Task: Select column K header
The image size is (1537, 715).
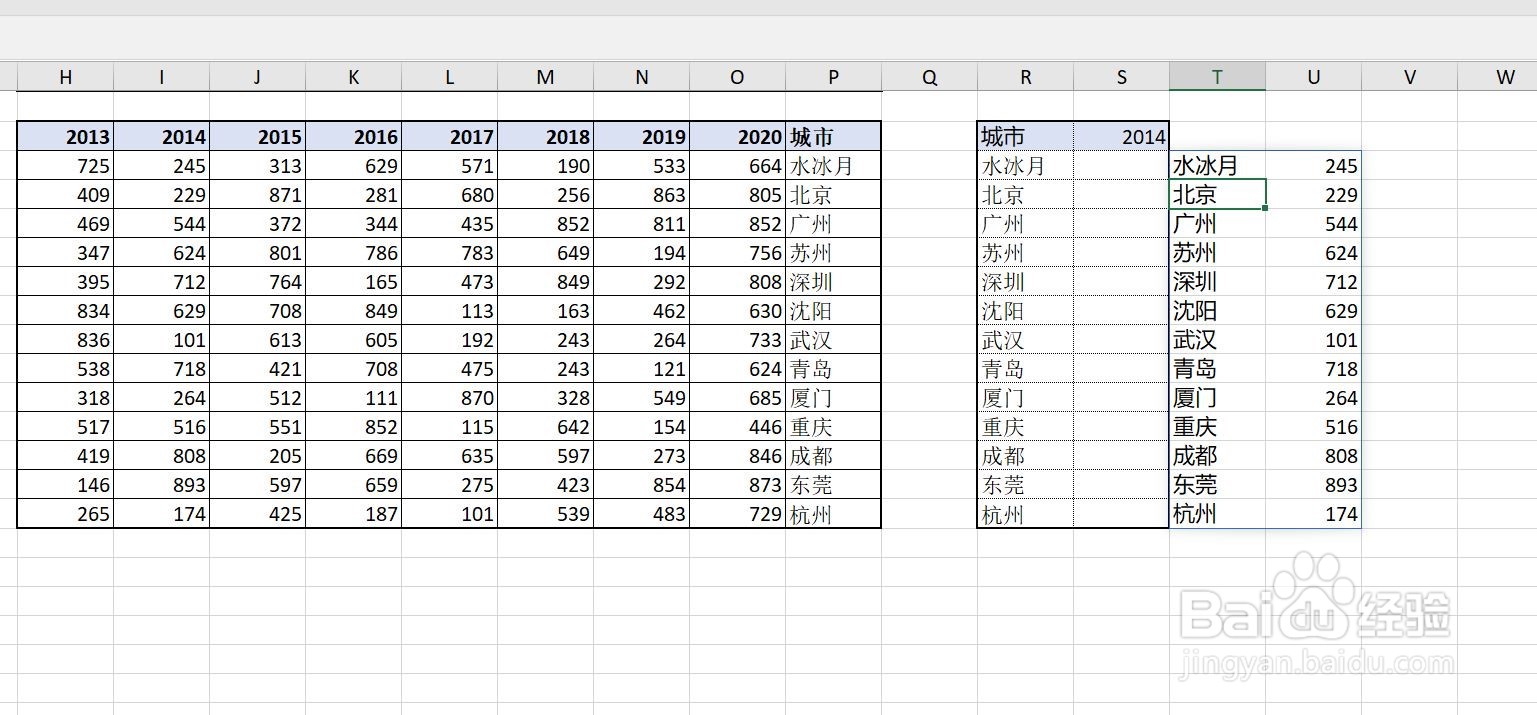Action: pyautogui.click(x=353, y=77)
